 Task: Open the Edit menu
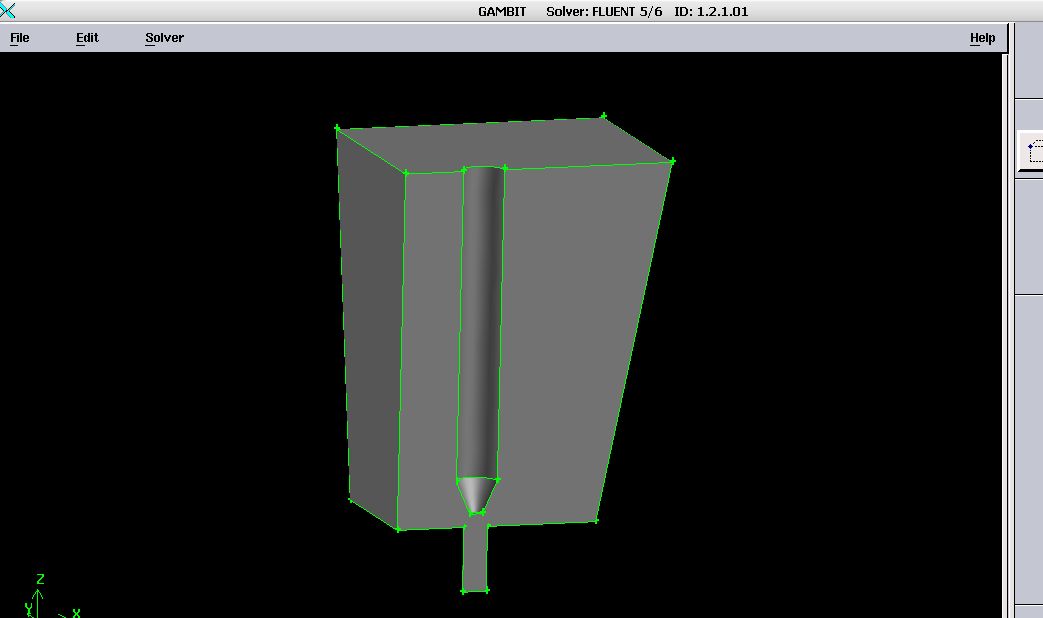(87, 38)
